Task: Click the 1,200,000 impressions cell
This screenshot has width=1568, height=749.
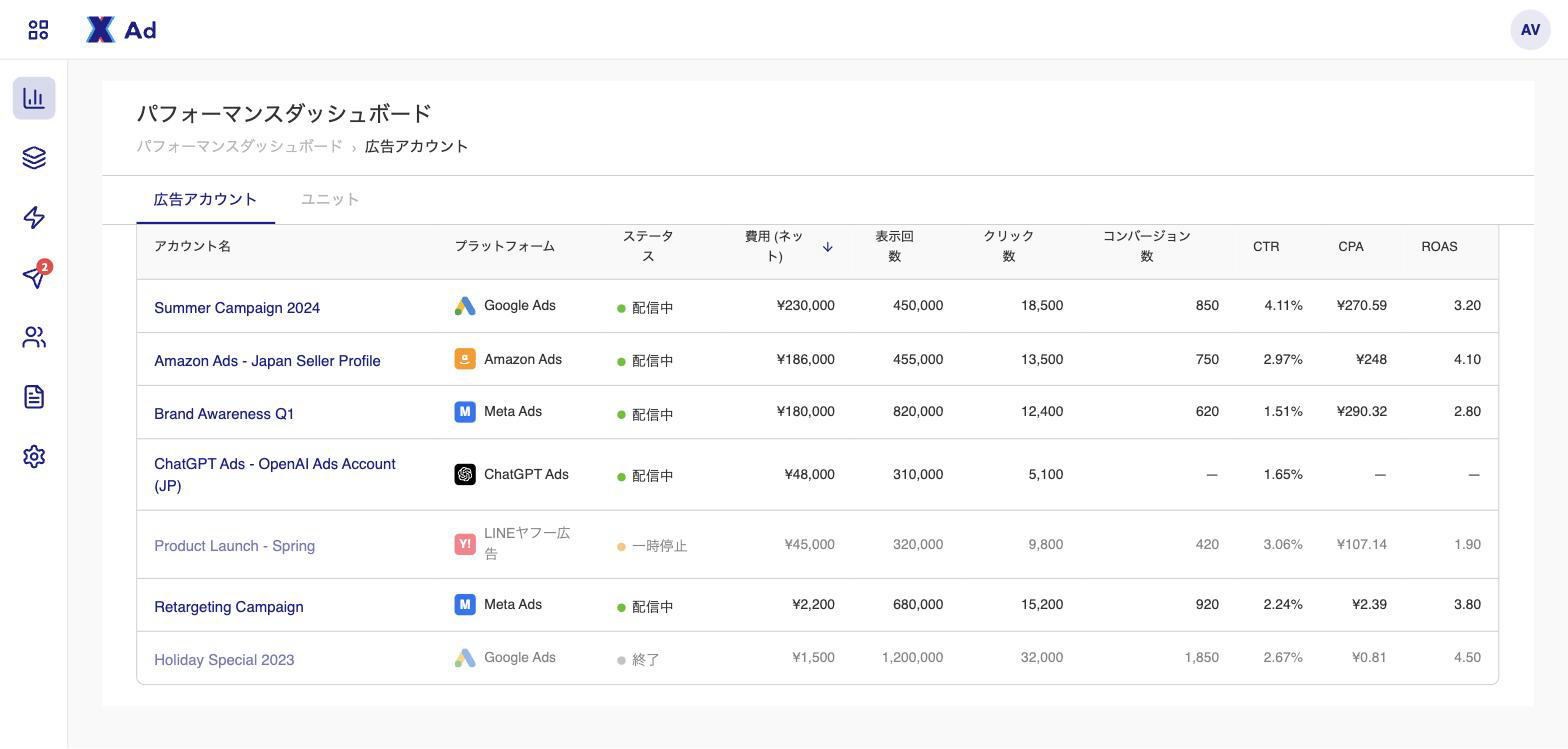Action: point(912,657)
